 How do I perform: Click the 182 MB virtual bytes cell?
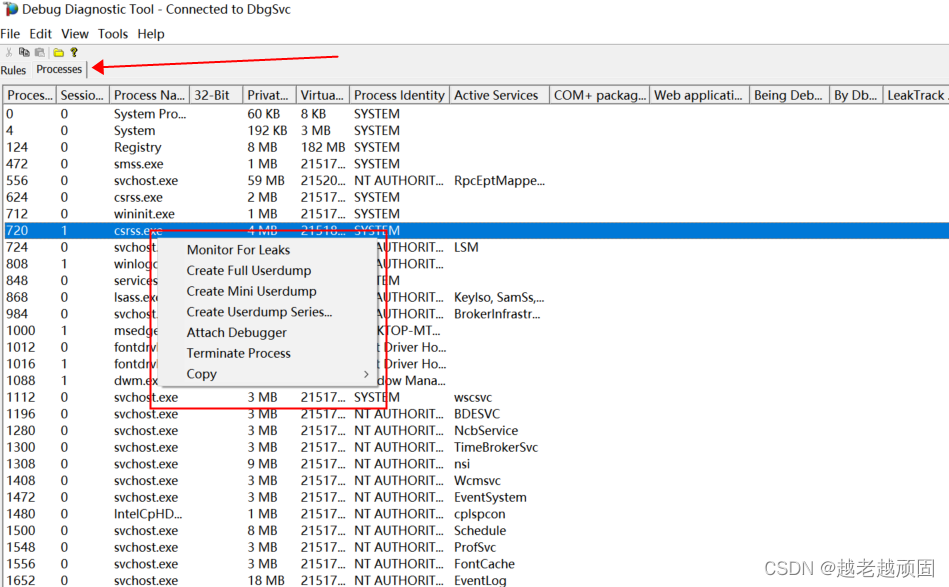323,147
